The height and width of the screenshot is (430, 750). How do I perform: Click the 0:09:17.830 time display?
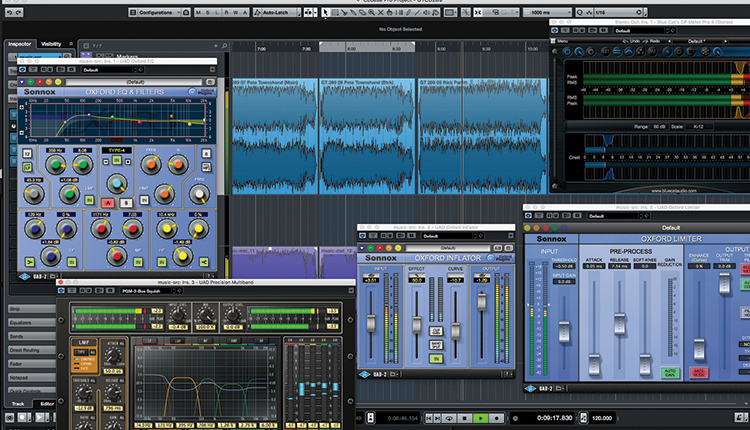pos(554,418)
